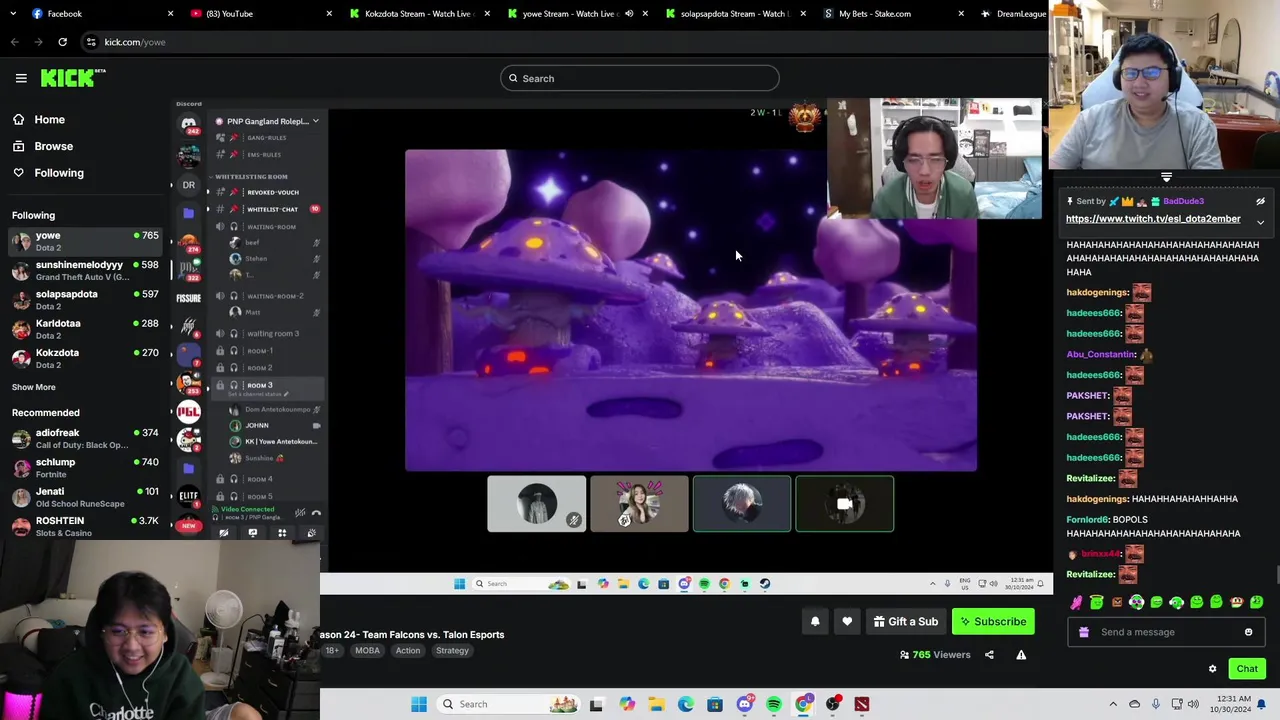Open the revoked-vouch channel
1280x720 pixels.
272,192
